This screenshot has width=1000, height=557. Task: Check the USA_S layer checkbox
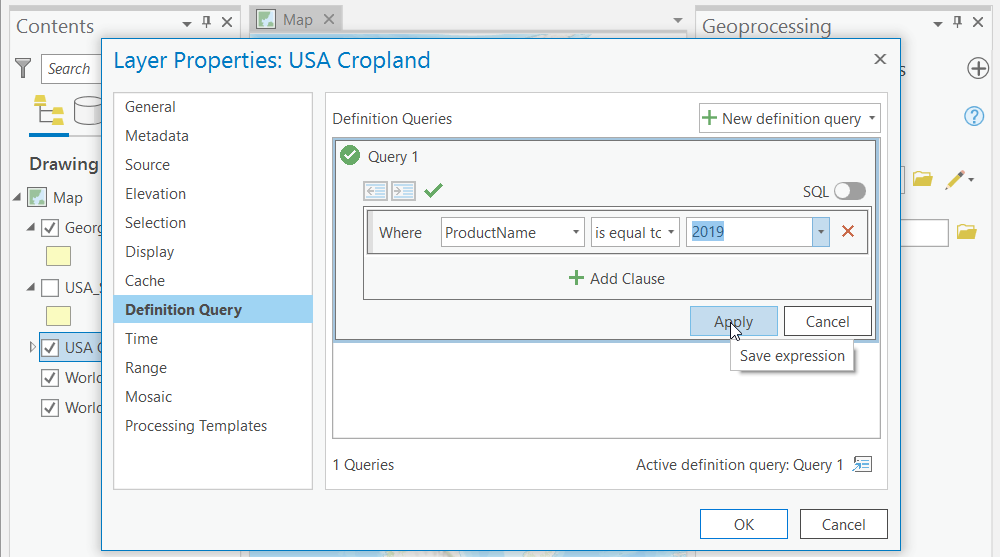tap(50, 288)
